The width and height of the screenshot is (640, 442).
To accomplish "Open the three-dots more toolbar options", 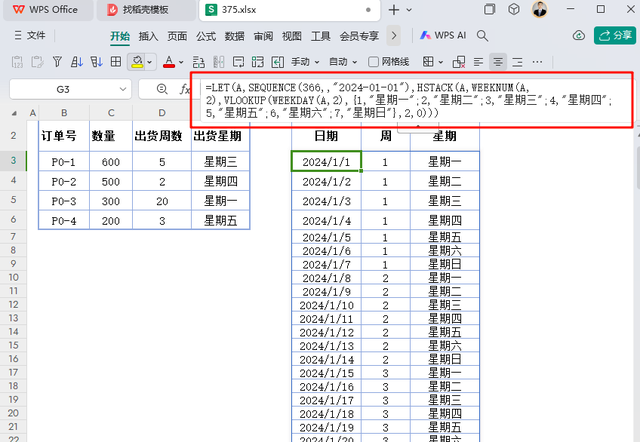I will tap(537, 62).
